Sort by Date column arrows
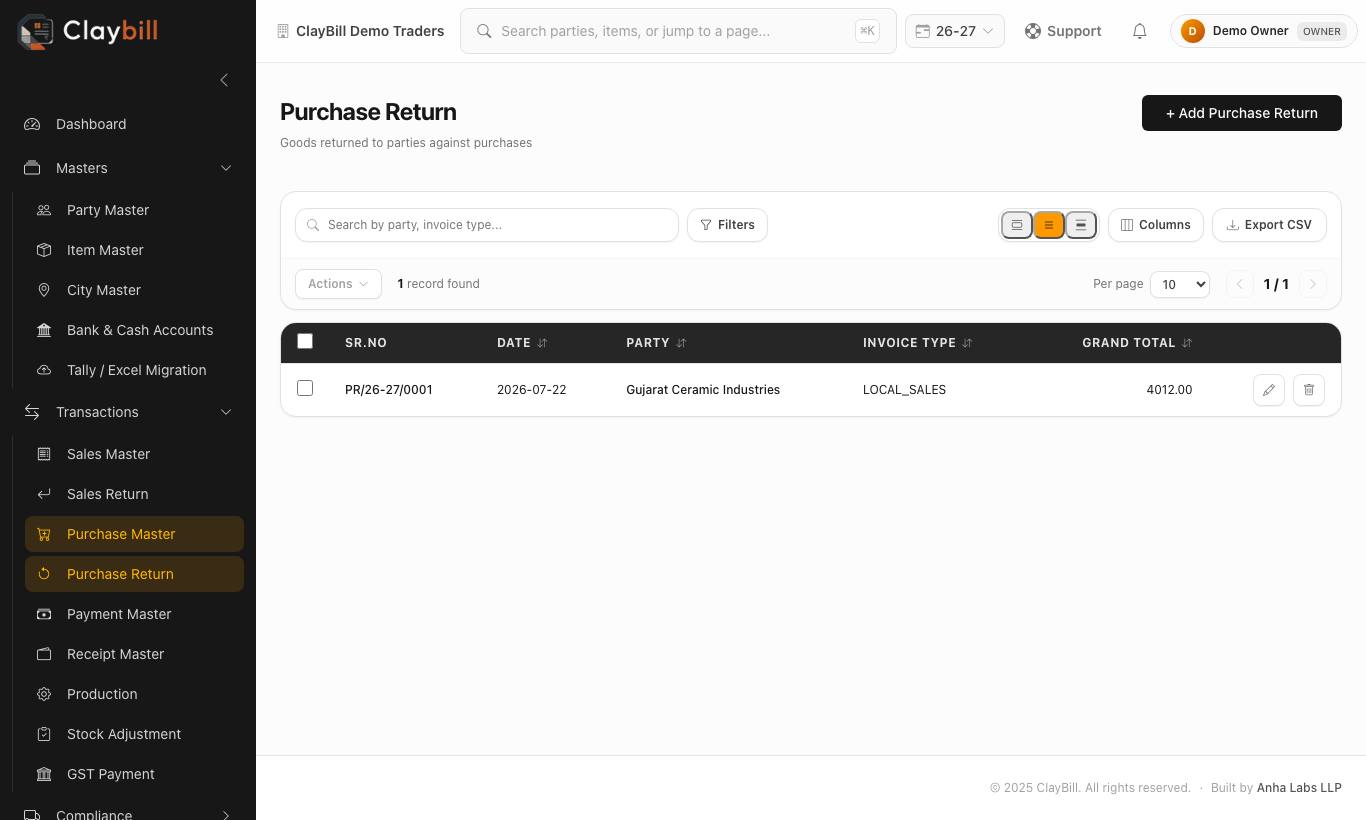 [x=542, y=343]
